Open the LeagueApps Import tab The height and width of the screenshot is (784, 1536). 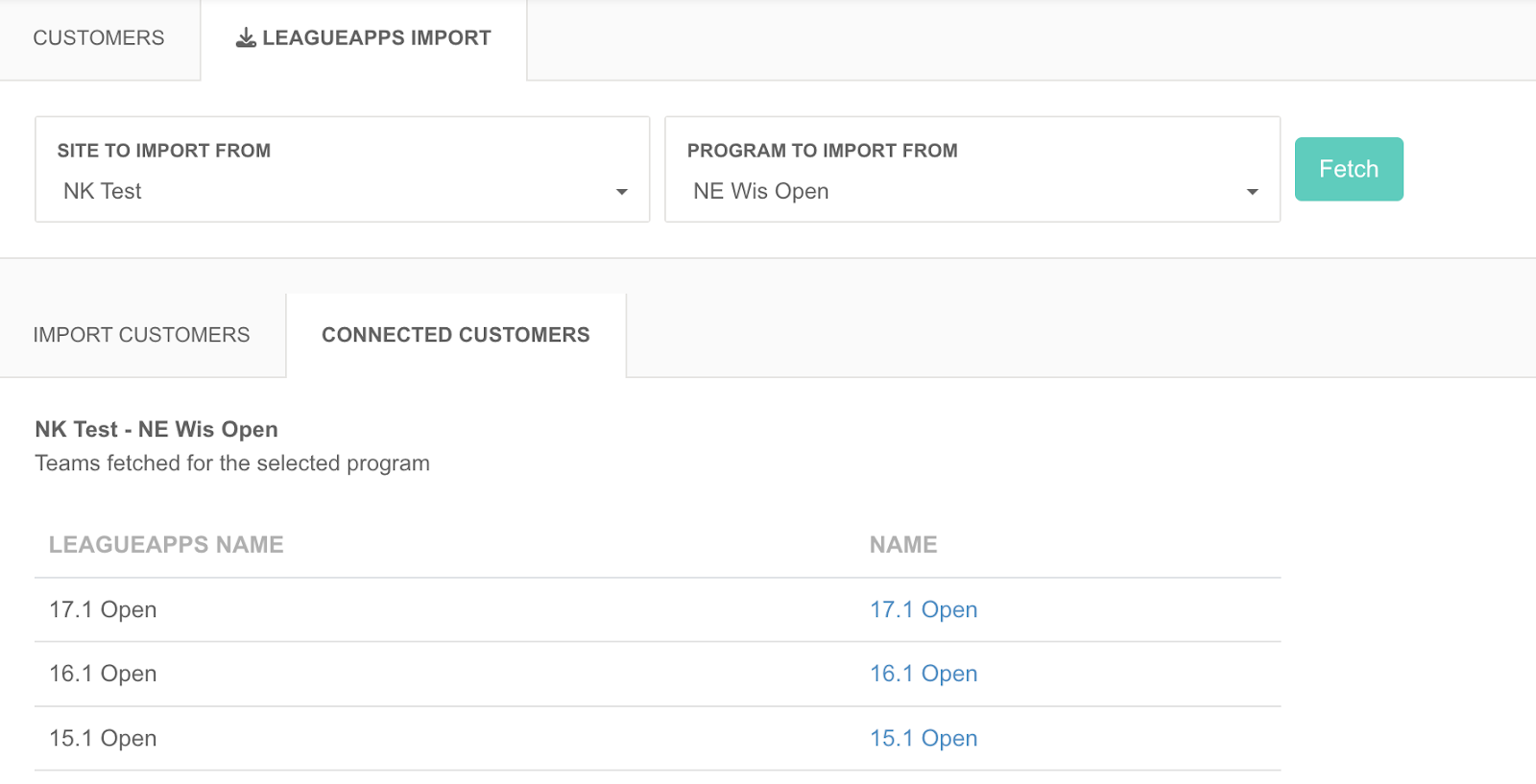tap(364, 38)
